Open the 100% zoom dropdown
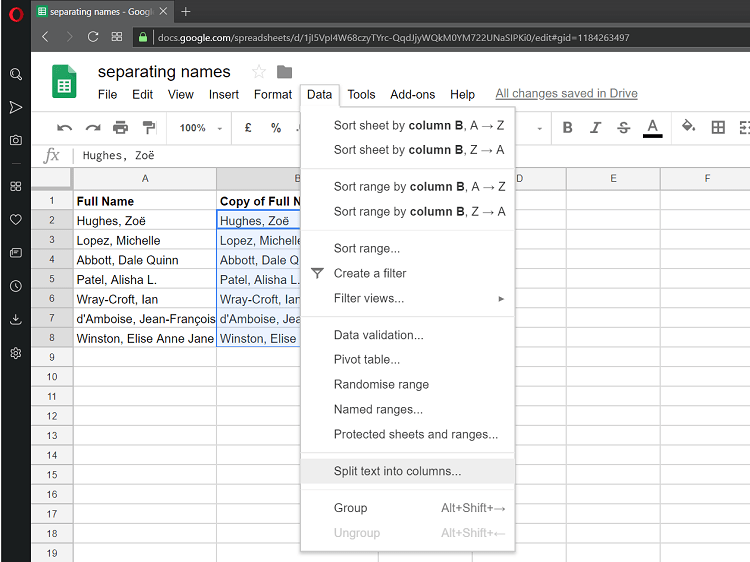Screen dimensions: 750x562 [199, 128]
